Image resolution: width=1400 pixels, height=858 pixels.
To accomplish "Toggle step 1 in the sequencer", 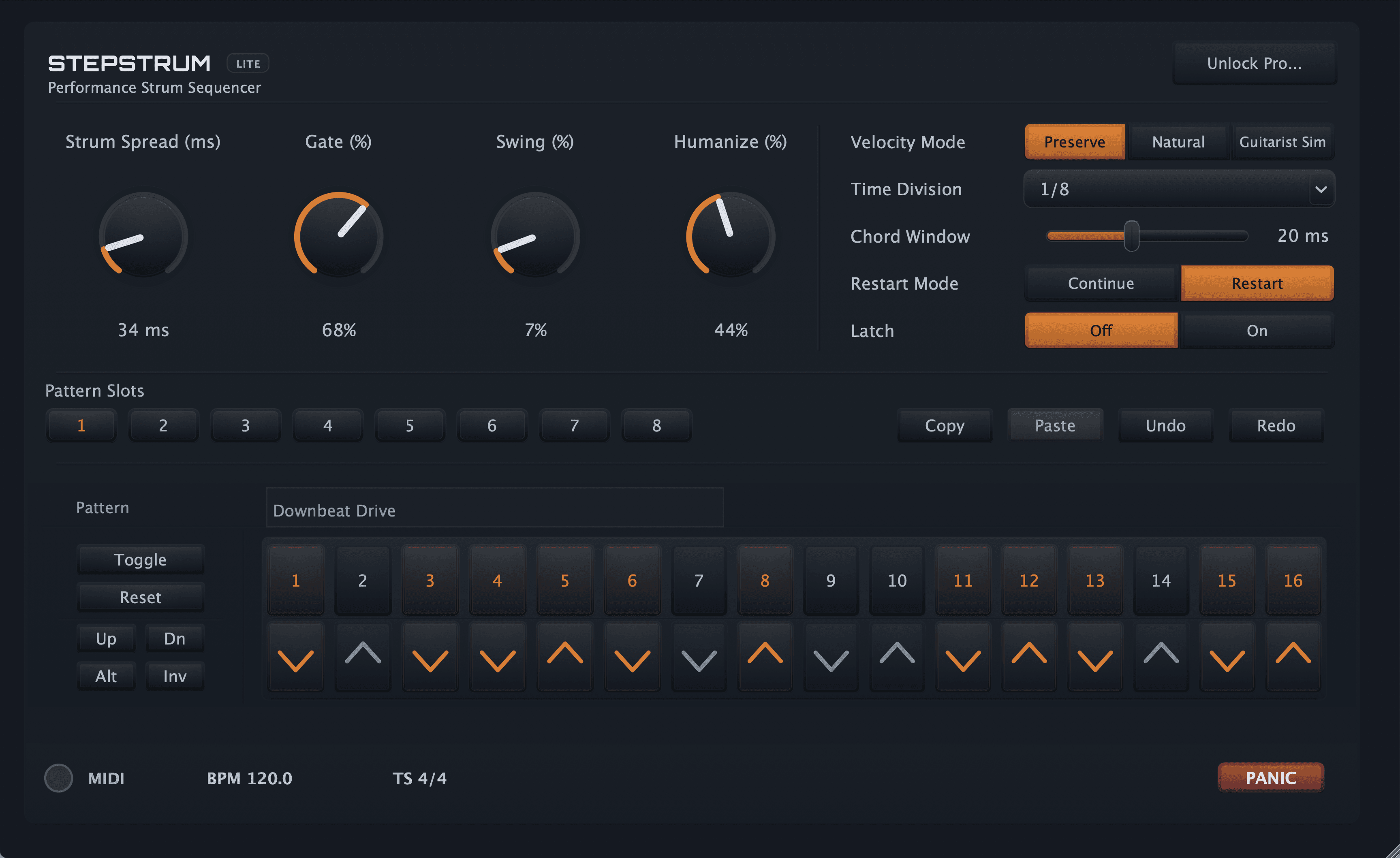I will (x=295, y=580).
